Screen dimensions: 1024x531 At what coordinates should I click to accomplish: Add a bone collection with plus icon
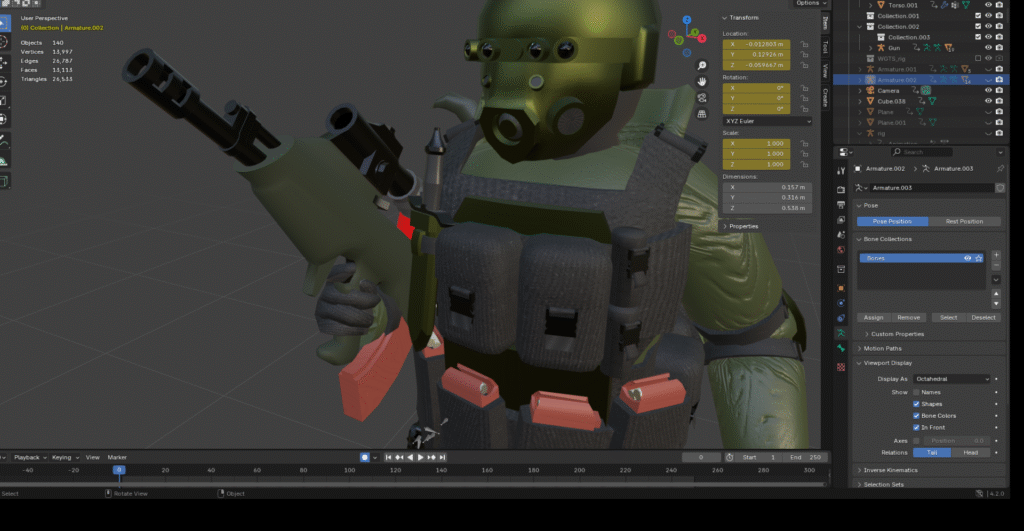click(x=996, y=255)
